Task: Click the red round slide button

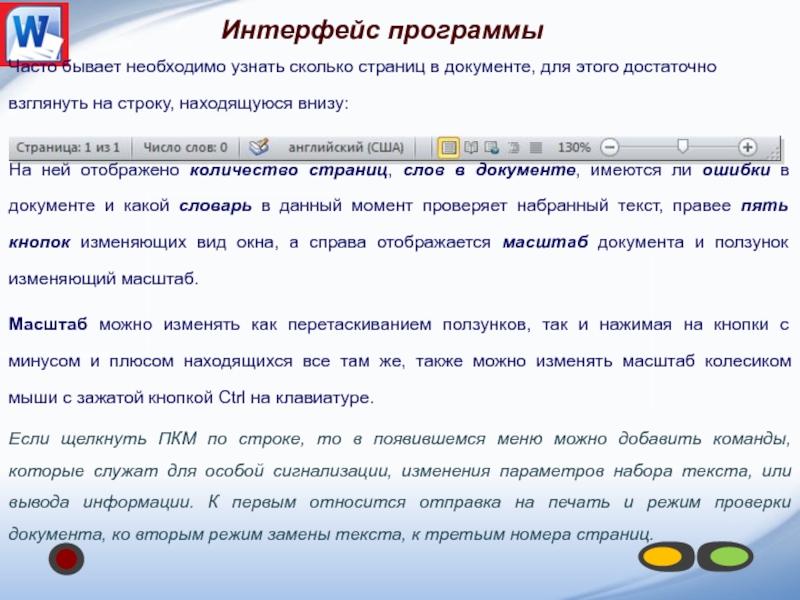Action: pyautogui.click(x=66, y=559)
